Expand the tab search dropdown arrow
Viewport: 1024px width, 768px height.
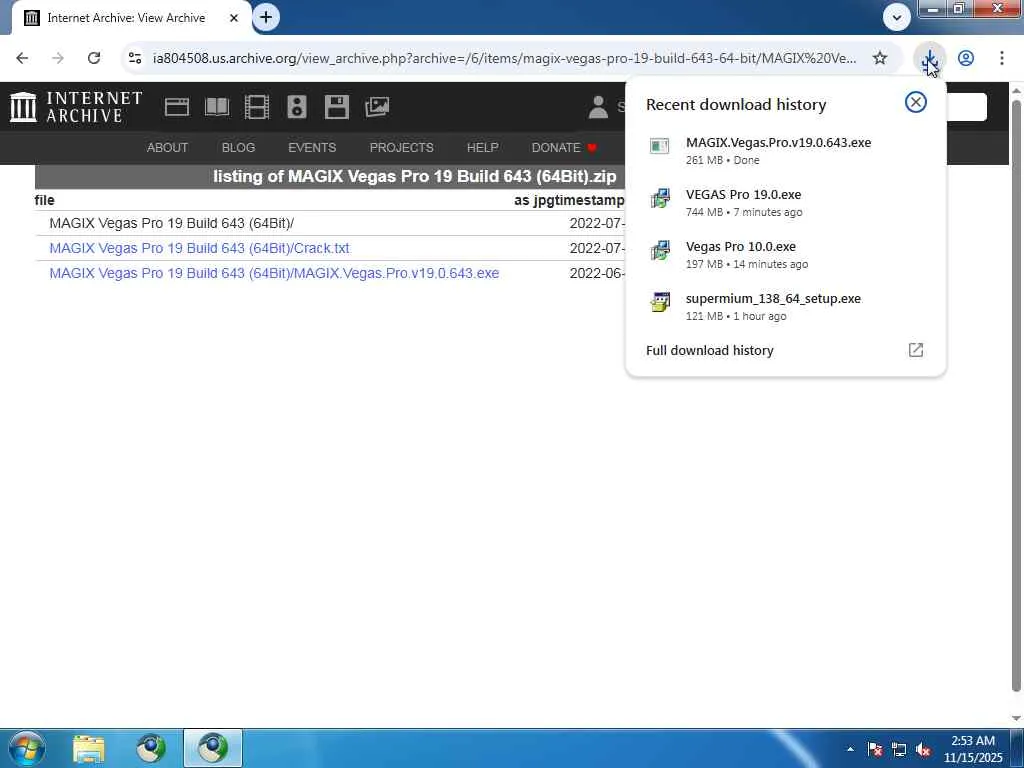pyautogui.click(x=897, y=18)
